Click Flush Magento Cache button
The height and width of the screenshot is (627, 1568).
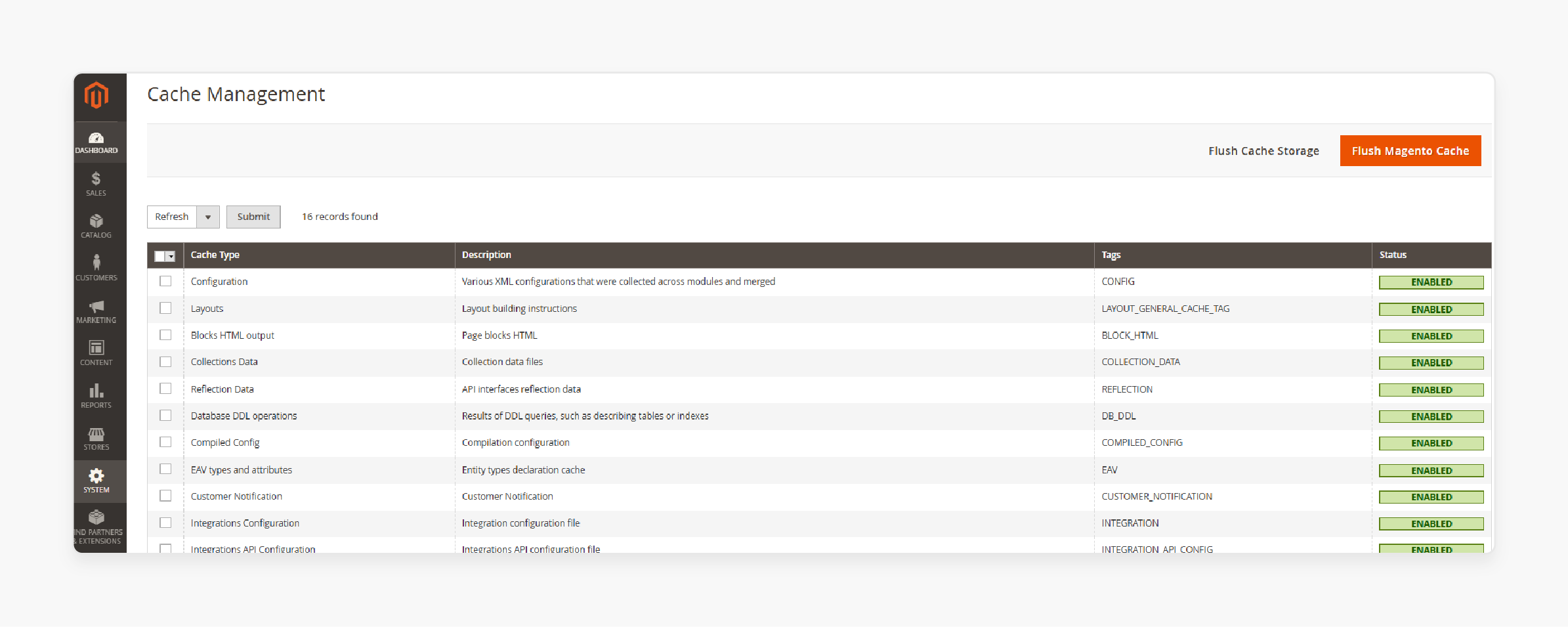click(x=1410, y=151)
